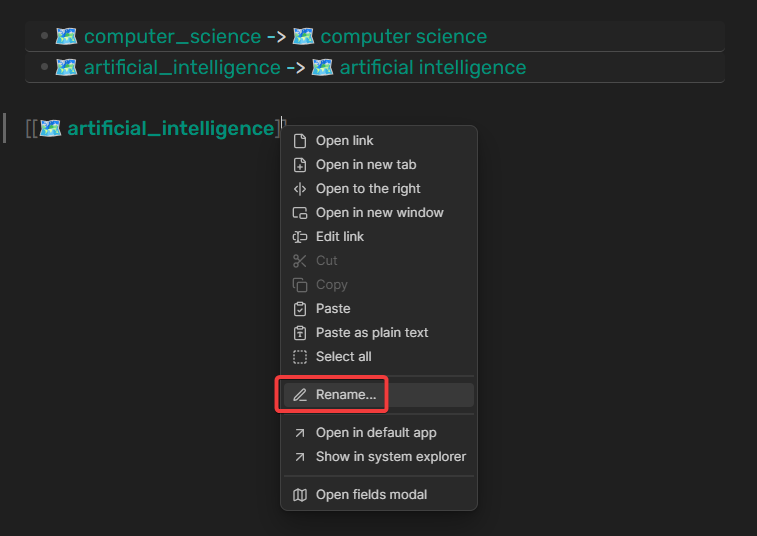Follow the artificial intelligence link with space
Viewport: 757px width, 536px height.
(x=432, y=68)
